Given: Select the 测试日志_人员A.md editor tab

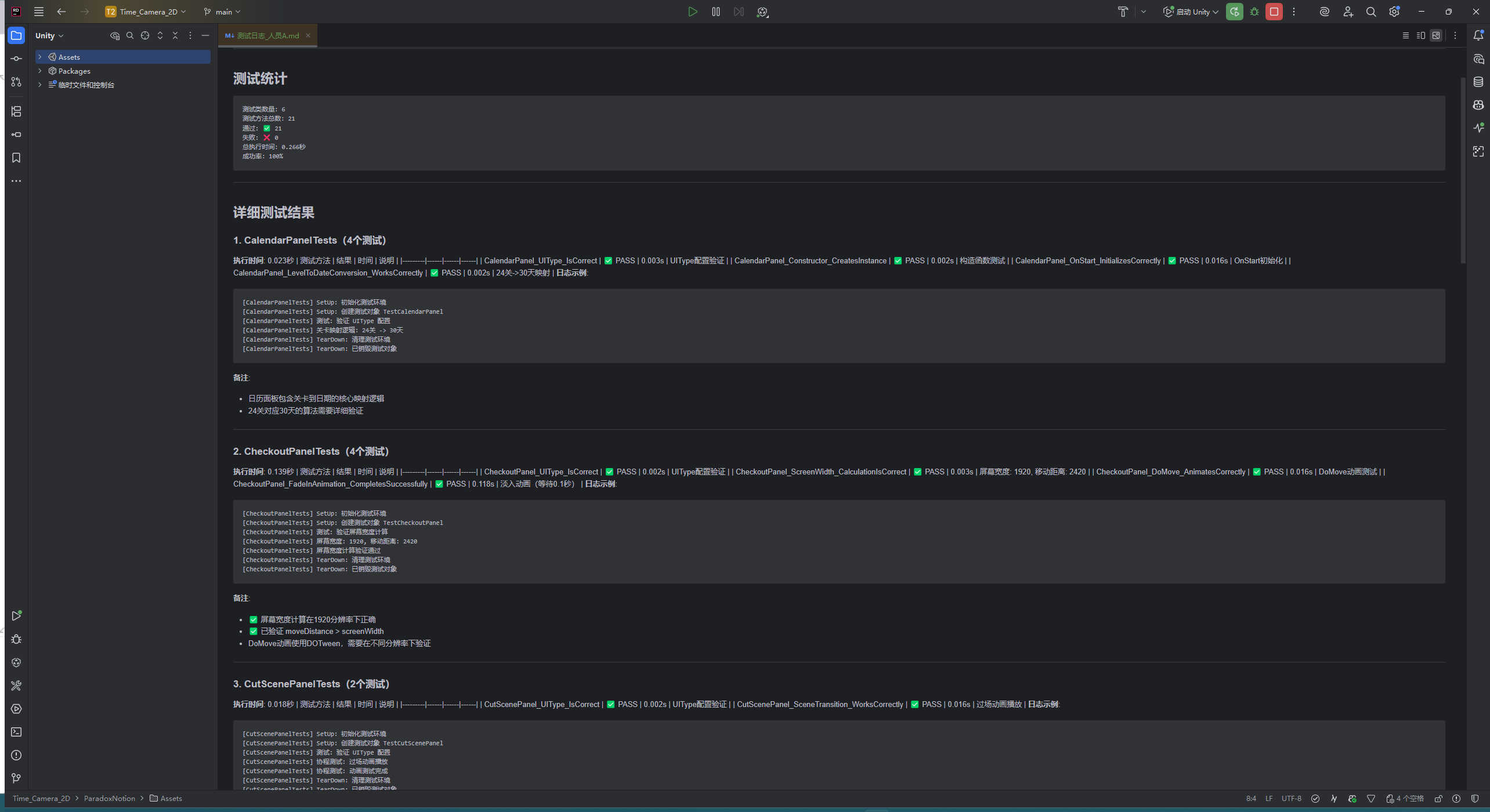Looking at the screenshot, I should (267, 35).
